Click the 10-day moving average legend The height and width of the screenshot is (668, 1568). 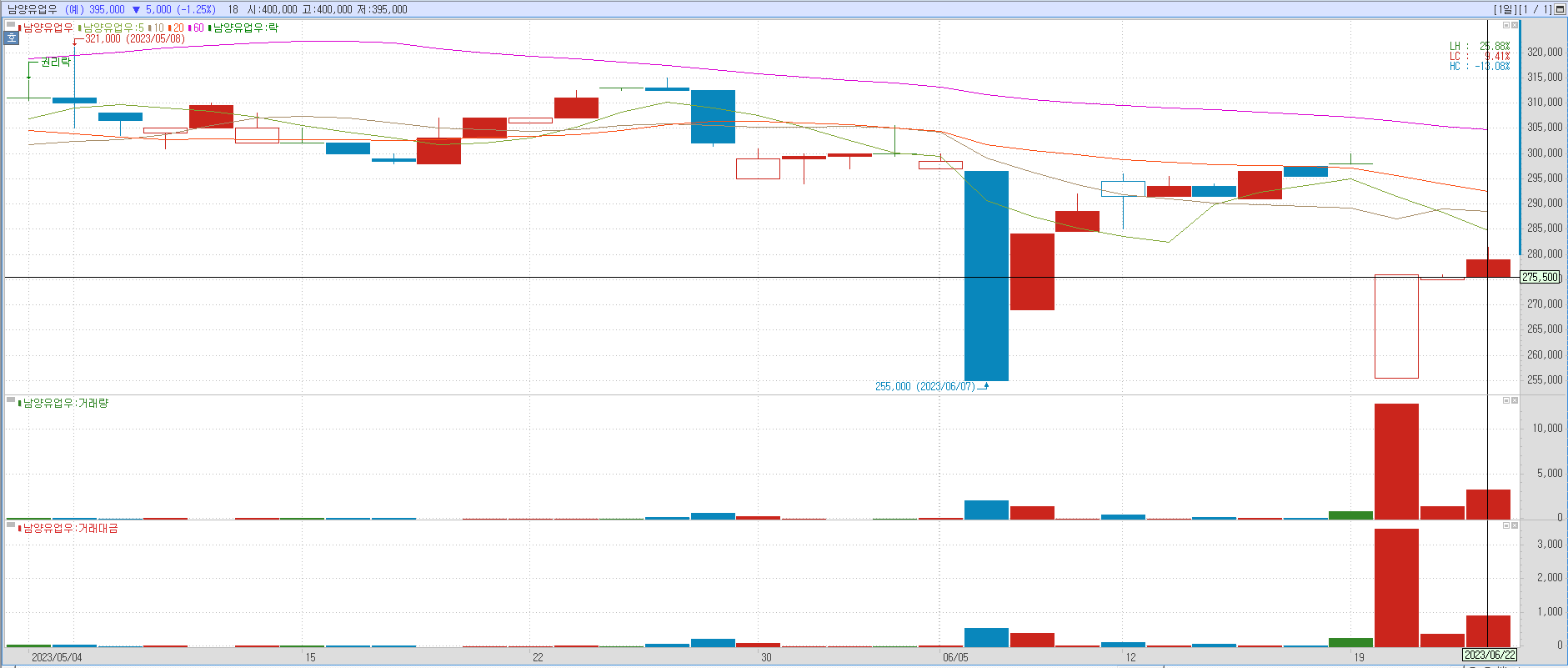click(x=158, y=28)
